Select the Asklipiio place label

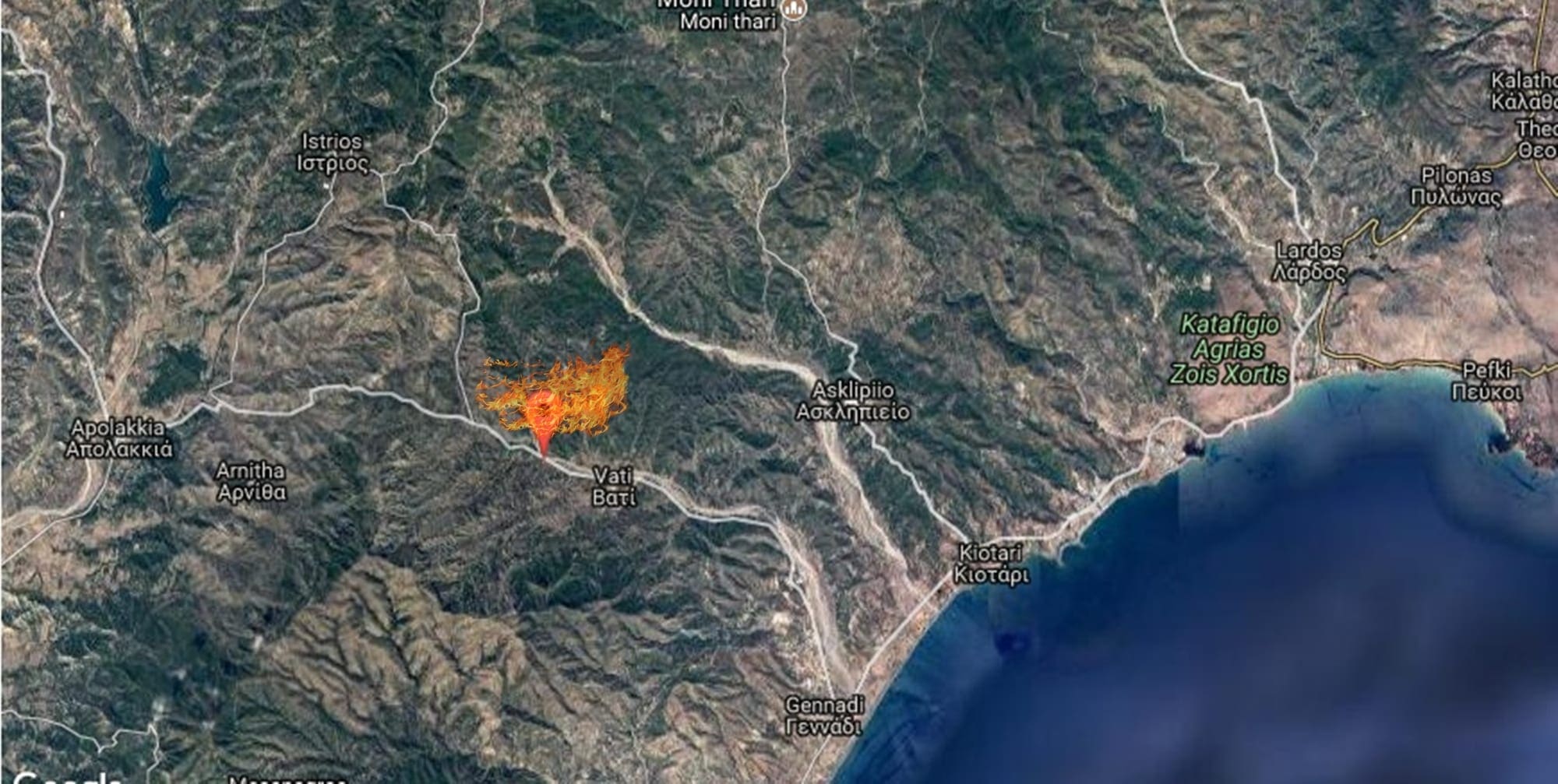click(x=853, y=401)
